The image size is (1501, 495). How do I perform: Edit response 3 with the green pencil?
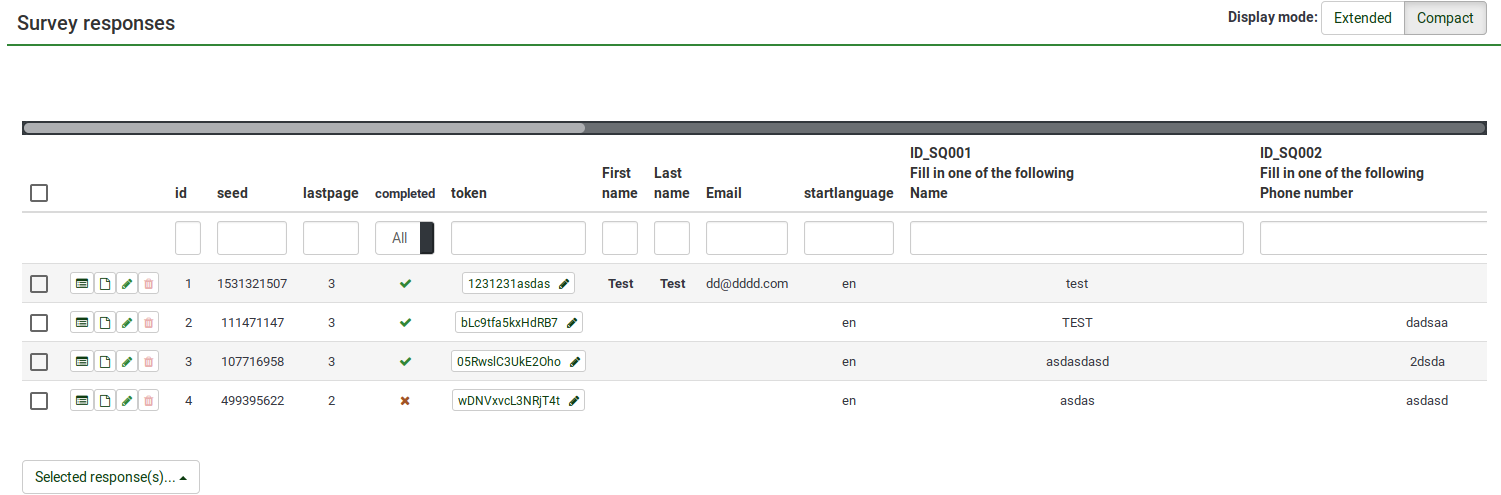pyautogui.click(x=126, y=362)
